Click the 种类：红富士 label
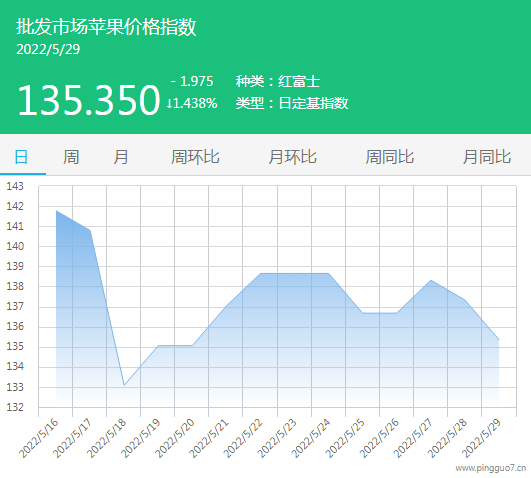 coord(277,81)
